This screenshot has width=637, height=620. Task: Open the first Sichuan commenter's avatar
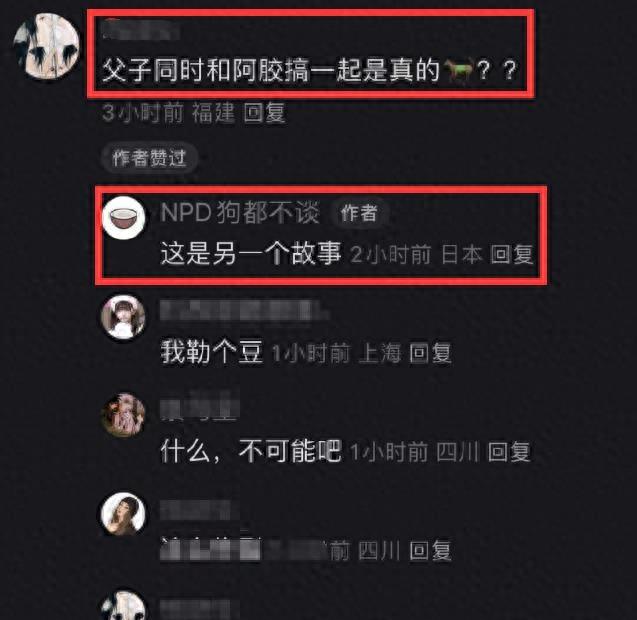(123, 414)
